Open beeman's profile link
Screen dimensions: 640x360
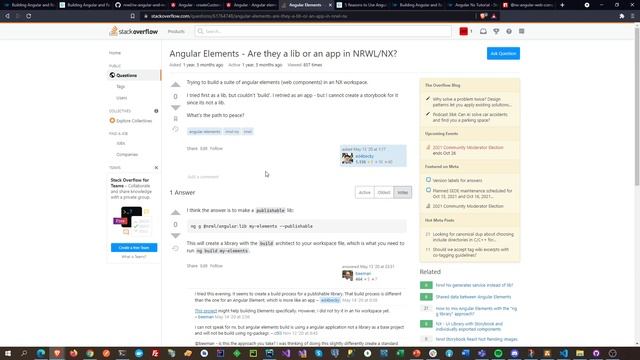point(363,273)
